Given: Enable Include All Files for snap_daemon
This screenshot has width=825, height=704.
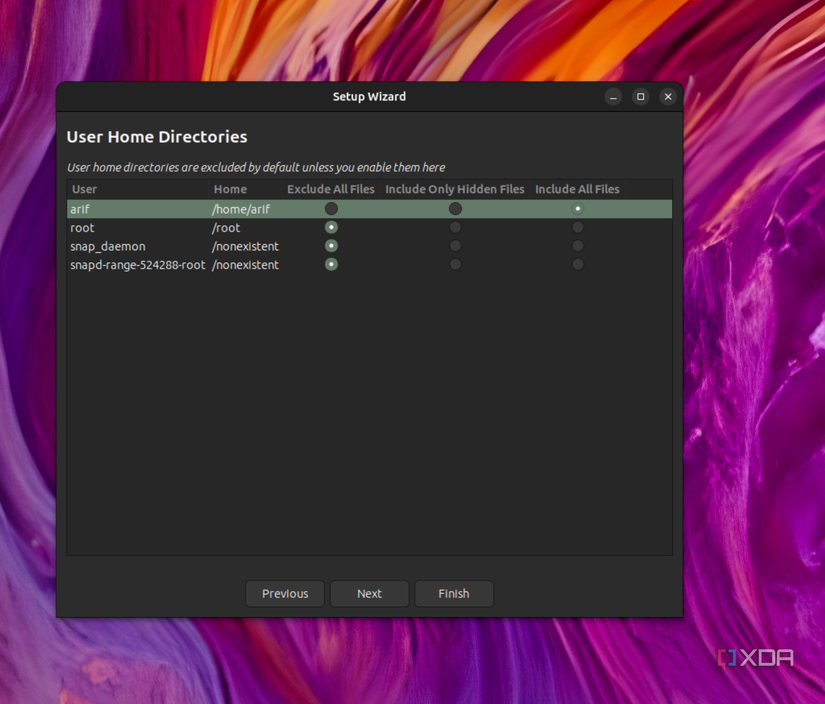Looking at the screenshot, I should [577, 245].
